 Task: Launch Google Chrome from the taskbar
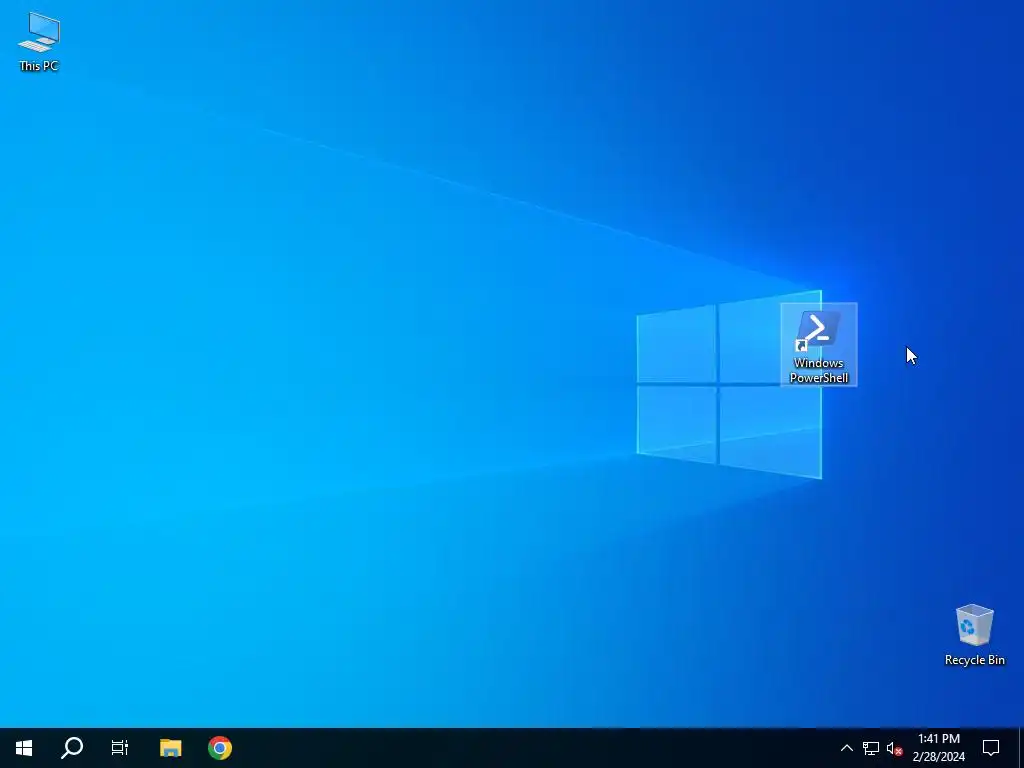220,748
